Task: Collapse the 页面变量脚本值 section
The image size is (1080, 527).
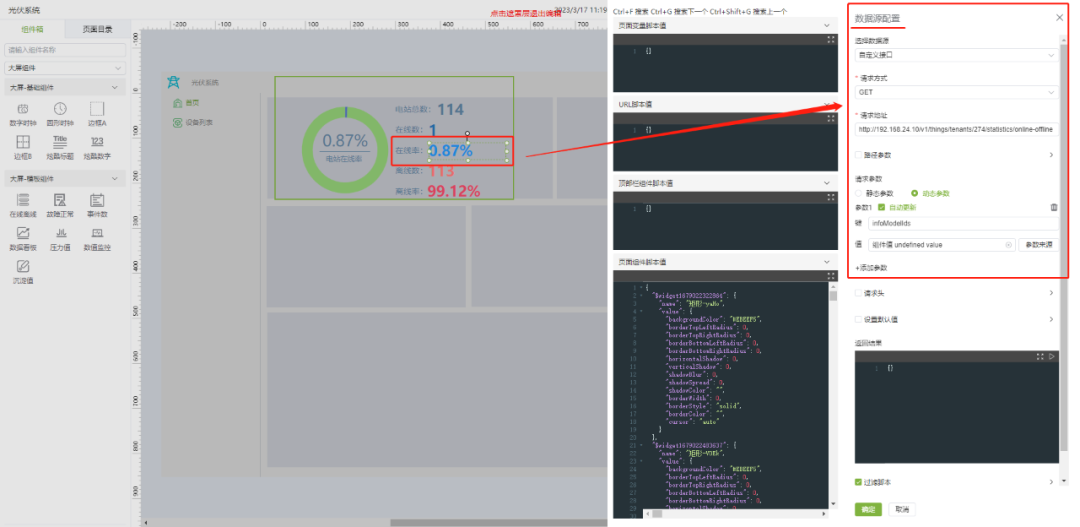Action: pos(827,25)
